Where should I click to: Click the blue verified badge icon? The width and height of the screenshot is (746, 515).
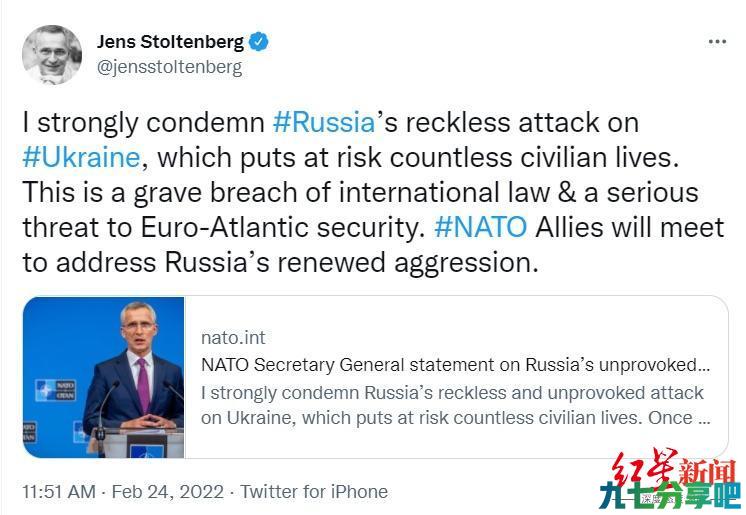pos(259,42)
